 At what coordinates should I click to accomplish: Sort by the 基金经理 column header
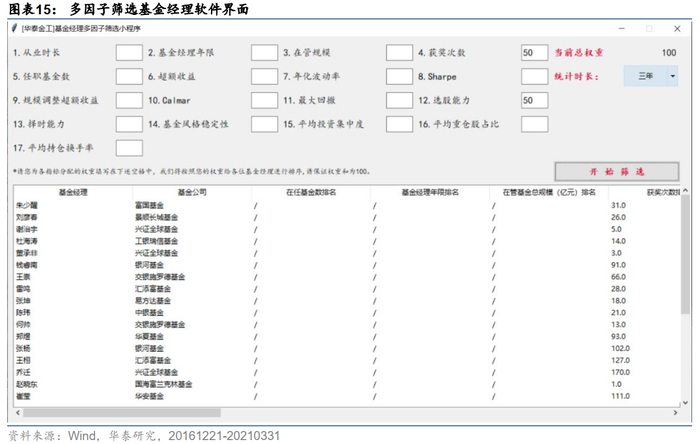tap(73, 192)
